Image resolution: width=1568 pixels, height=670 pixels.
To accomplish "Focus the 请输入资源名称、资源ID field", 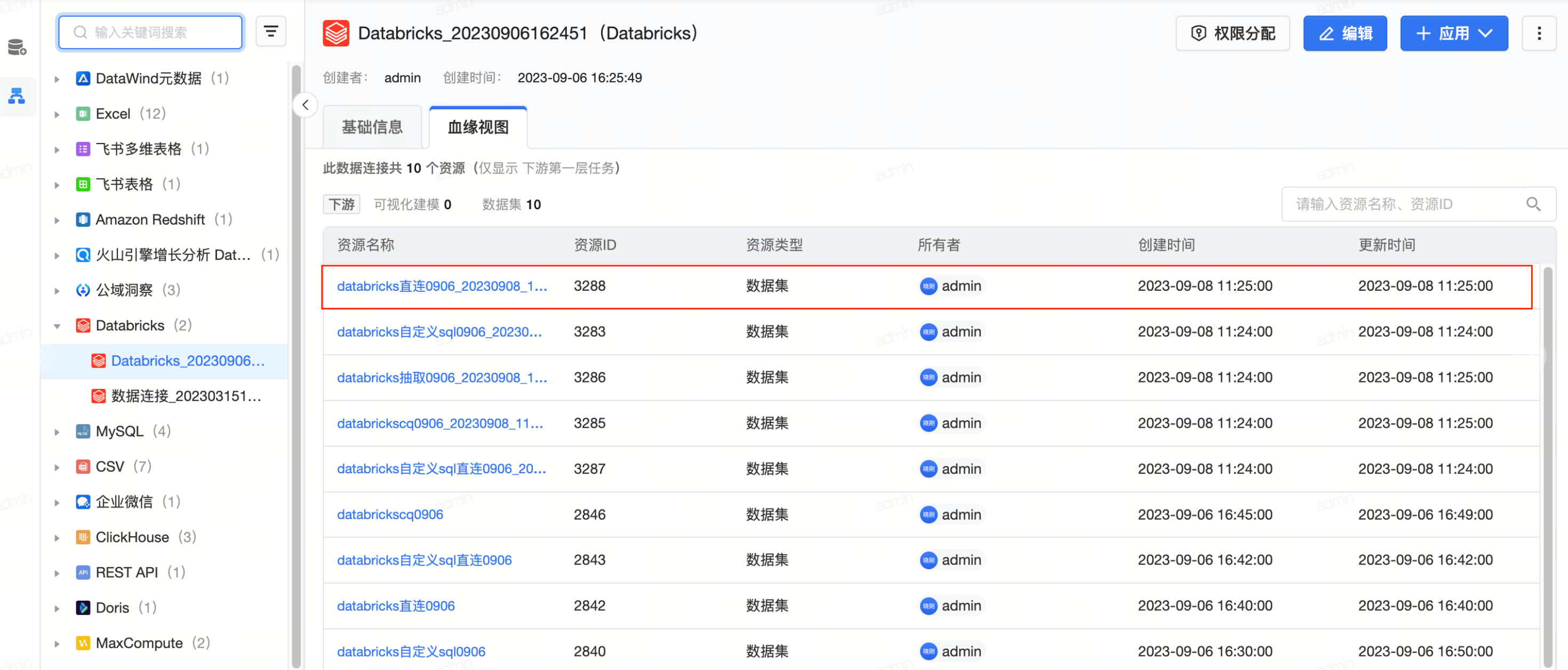I will point(1418,204).
